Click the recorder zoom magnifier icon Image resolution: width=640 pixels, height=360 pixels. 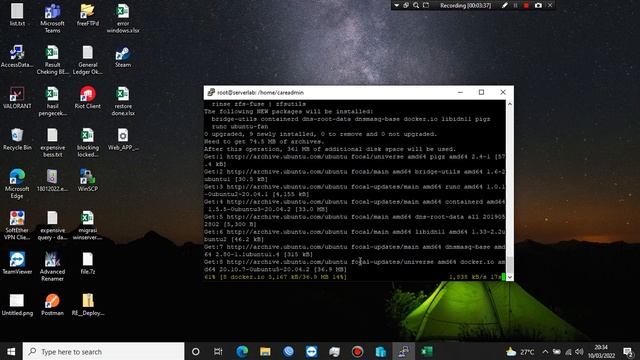pos(416,5)
